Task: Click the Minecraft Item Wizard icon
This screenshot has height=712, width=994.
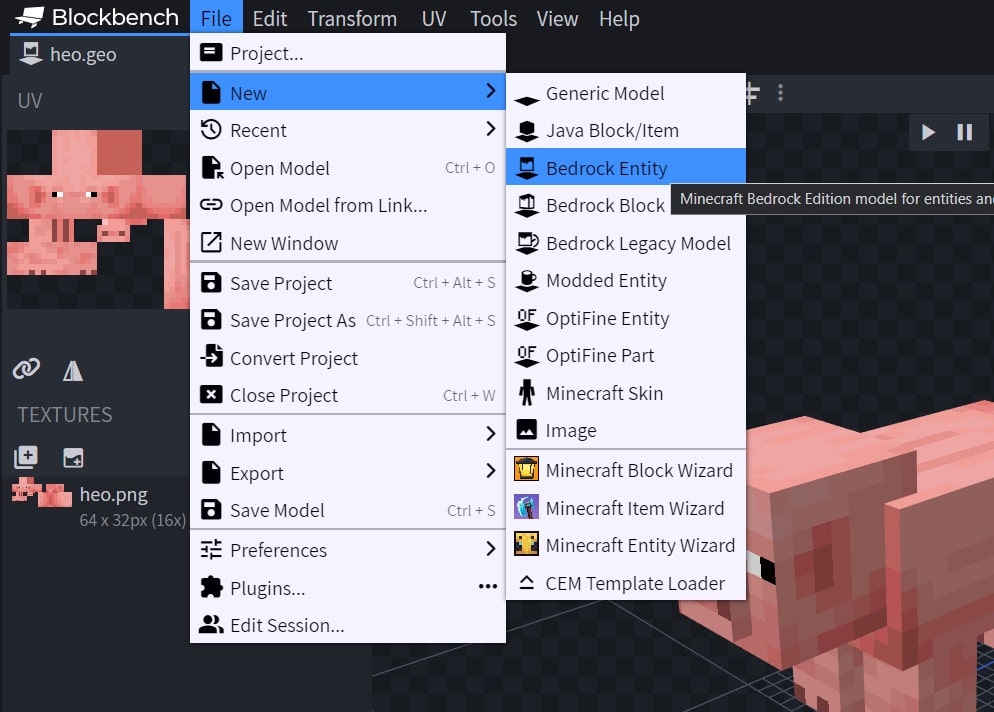Action: [x=526, y=507]
